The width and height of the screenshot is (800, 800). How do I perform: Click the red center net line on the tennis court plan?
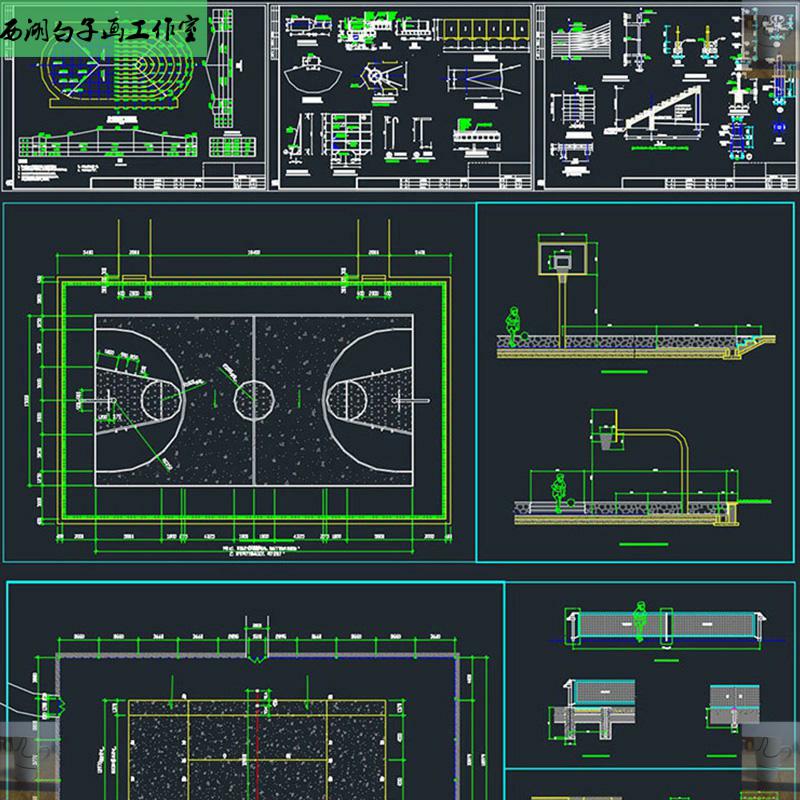pos(257,745)
